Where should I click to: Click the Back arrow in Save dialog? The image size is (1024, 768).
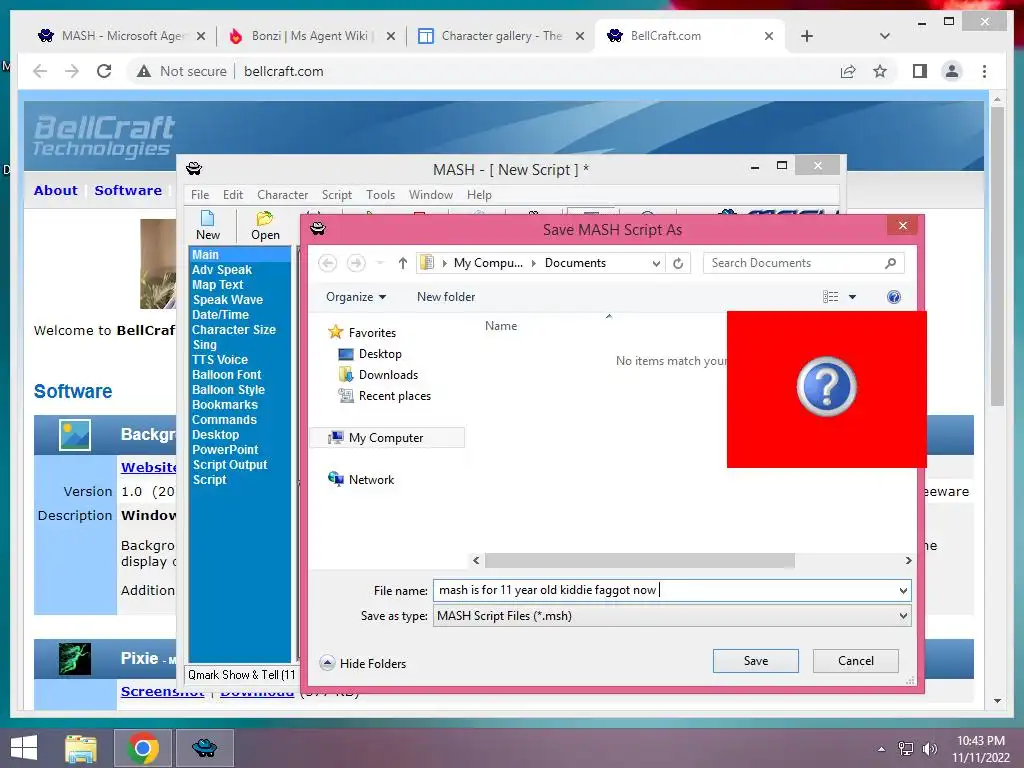(328, 263)
